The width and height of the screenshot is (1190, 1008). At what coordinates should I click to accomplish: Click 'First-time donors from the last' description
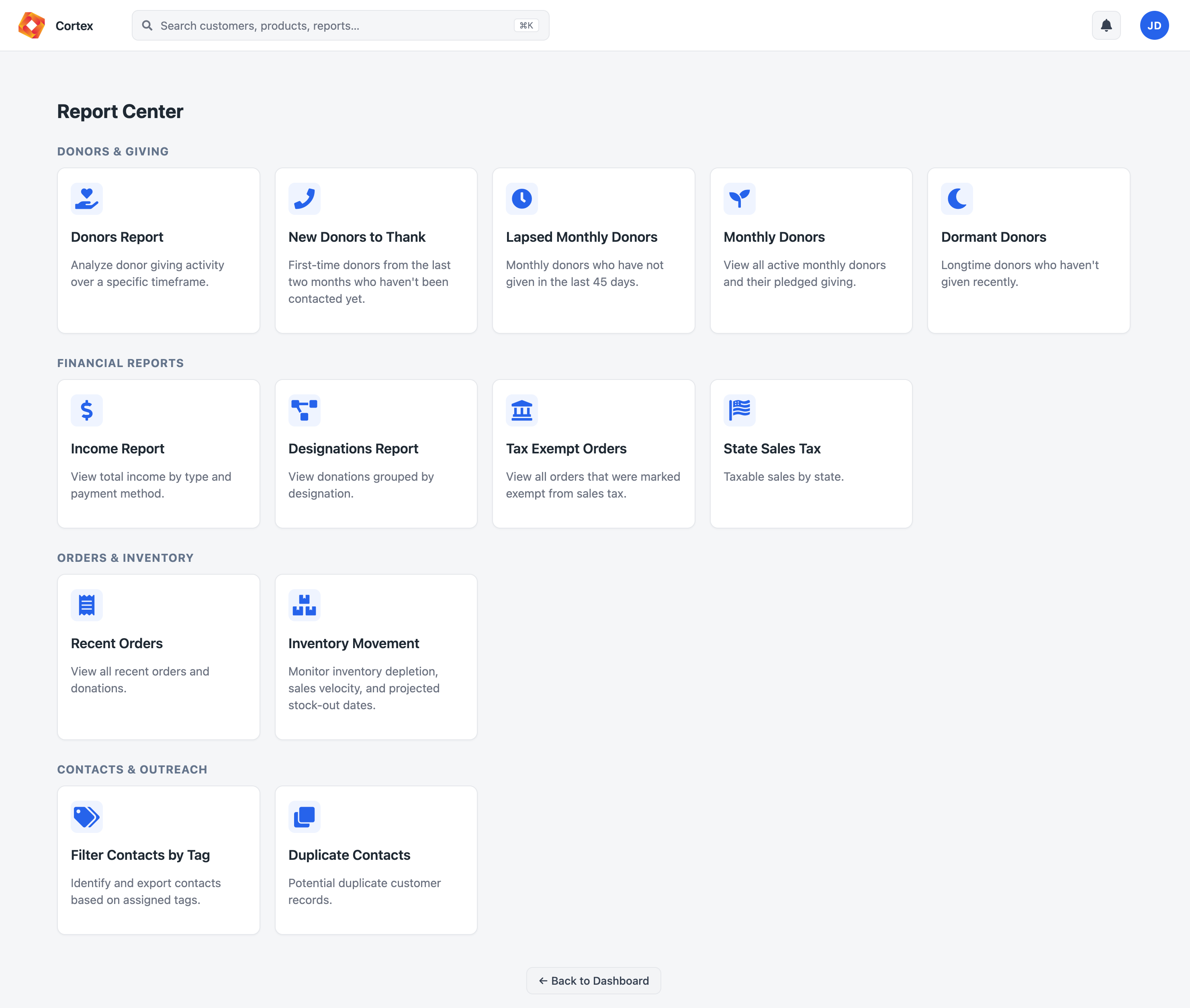[369, 282]
